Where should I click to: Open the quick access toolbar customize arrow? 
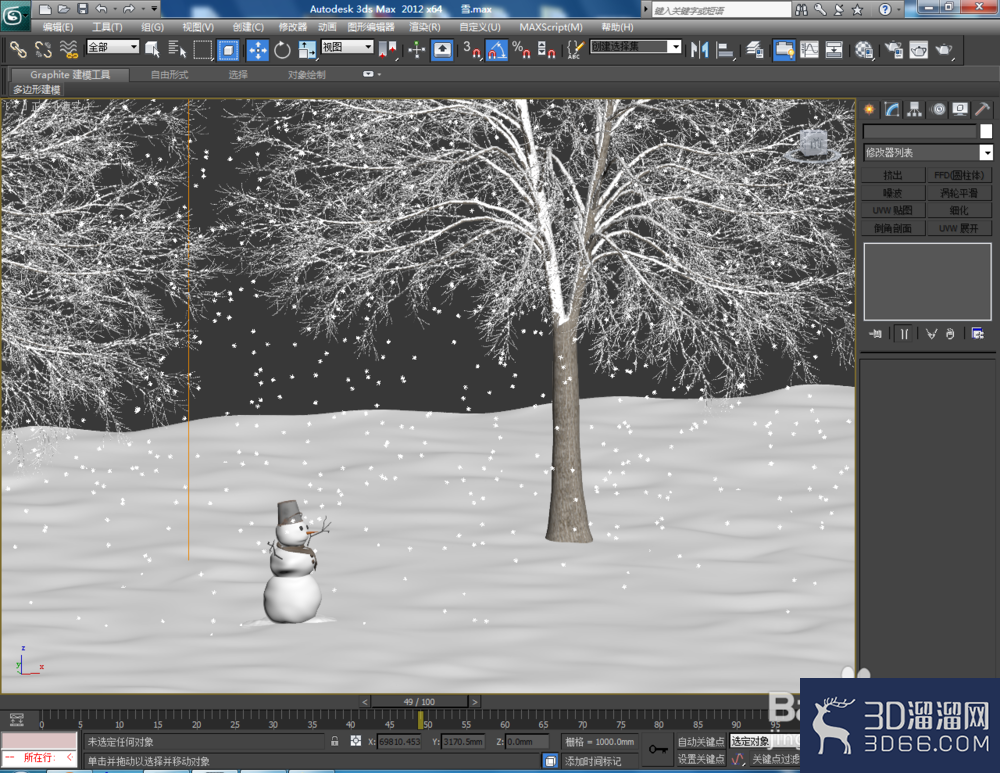(x=154, y=9)
